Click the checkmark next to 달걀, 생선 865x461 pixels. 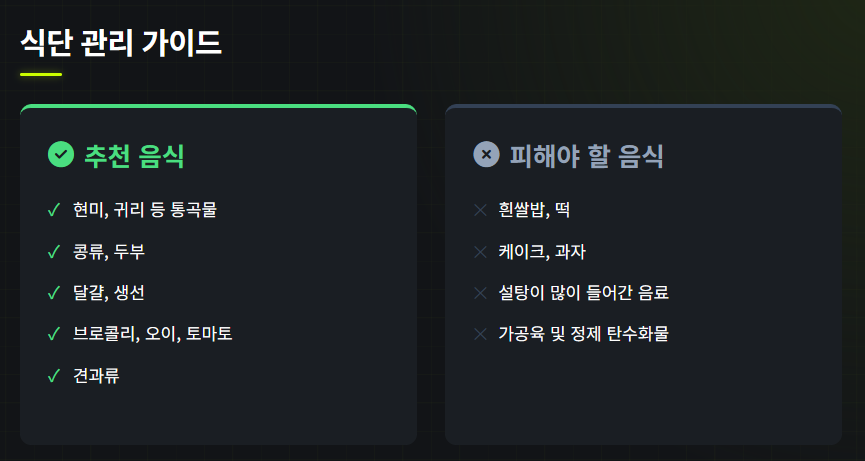[54, 293]
